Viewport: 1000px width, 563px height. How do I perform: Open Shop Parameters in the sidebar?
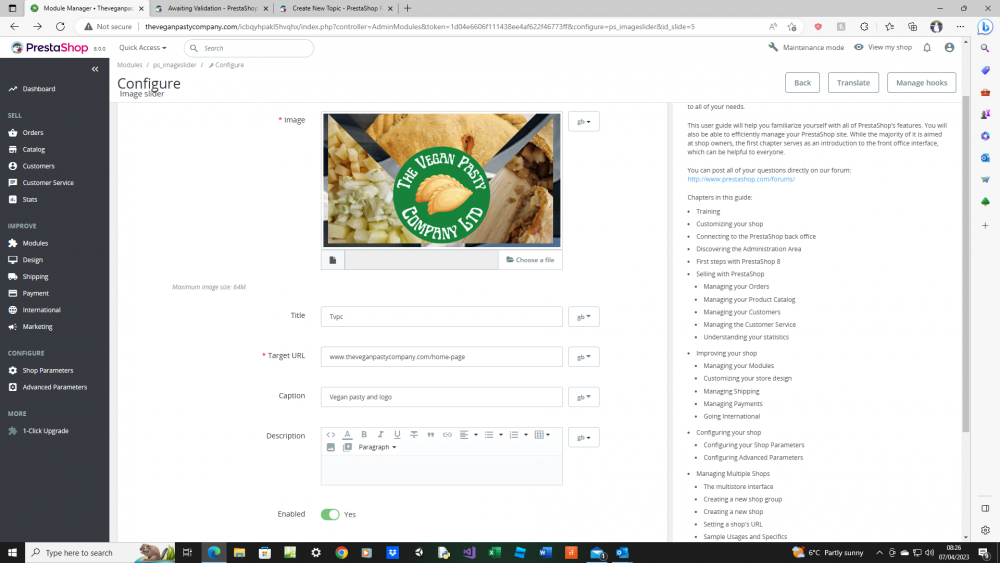coord(48,370)
